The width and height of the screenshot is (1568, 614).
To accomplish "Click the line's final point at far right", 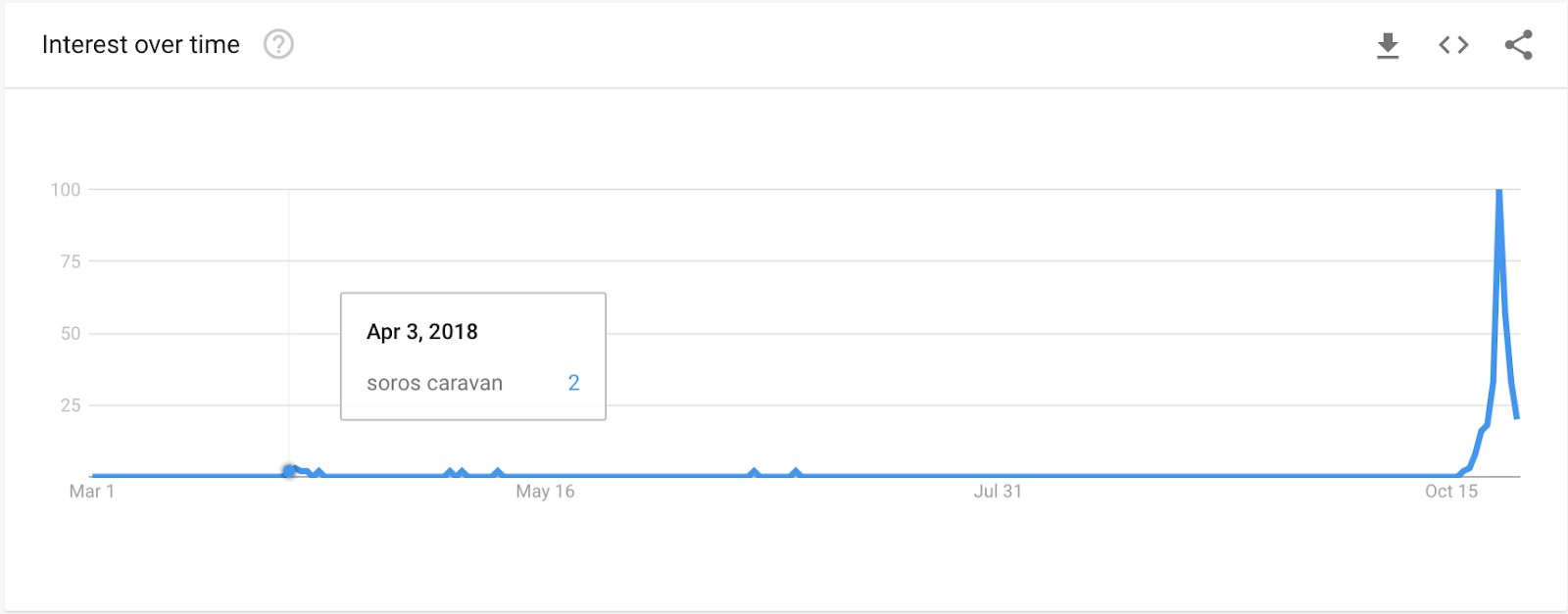I will 1517,418.
